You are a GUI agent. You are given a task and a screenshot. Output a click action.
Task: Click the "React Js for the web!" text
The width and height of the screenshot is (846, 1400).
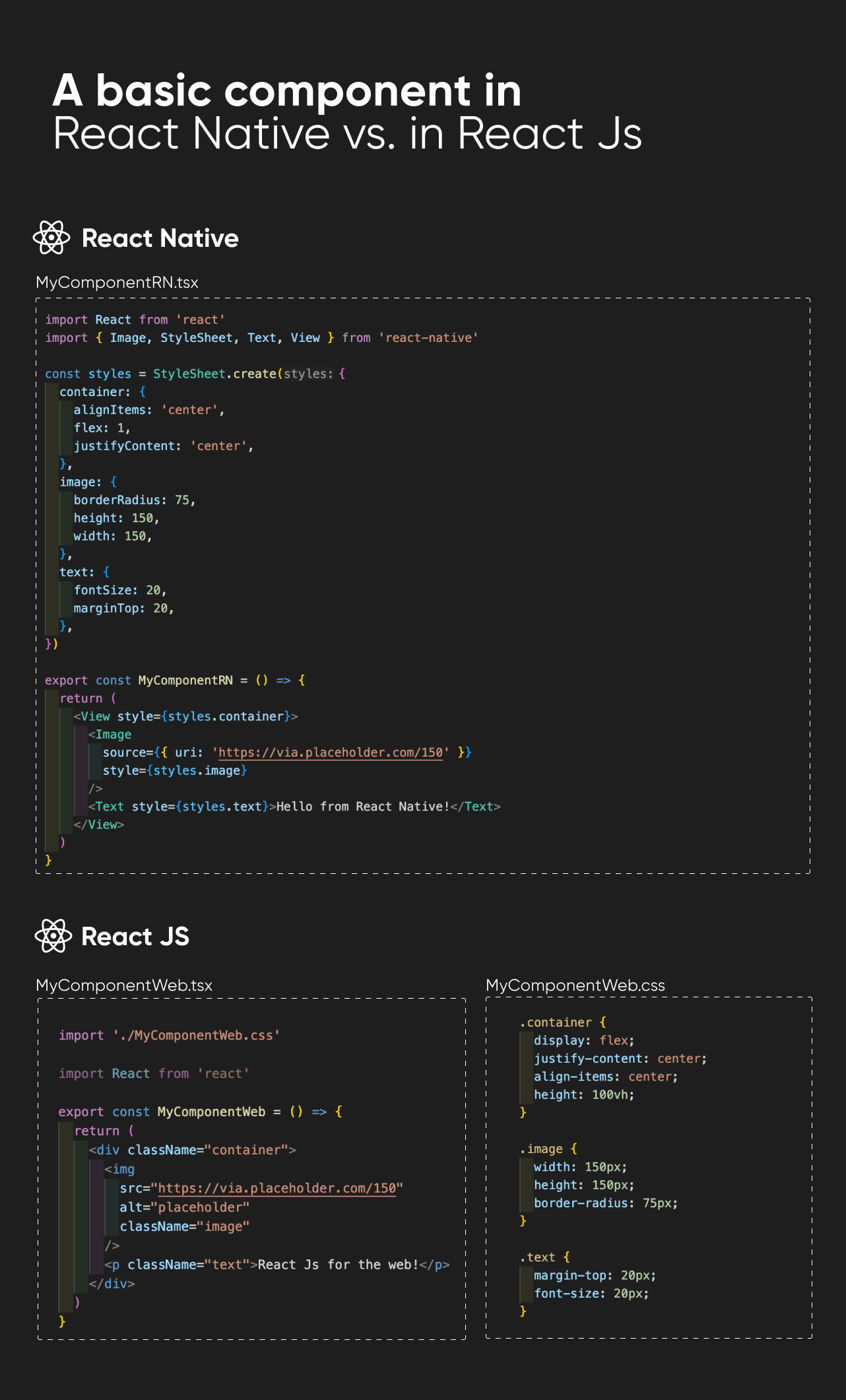[x=337, y=1265]
